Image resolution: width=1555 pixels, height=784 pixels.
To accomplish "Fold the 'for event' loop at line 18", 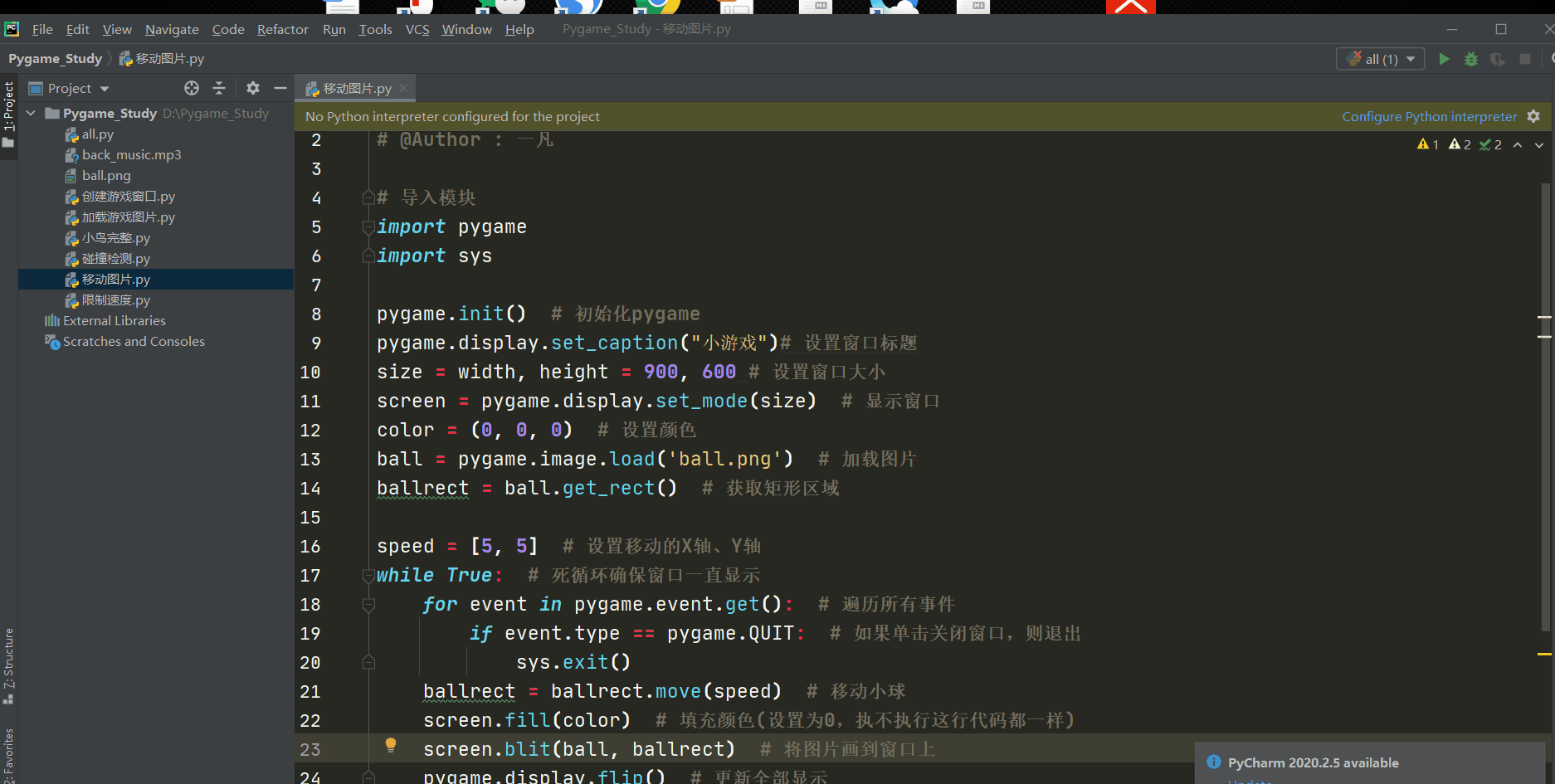I will click(x=368, y=604).
